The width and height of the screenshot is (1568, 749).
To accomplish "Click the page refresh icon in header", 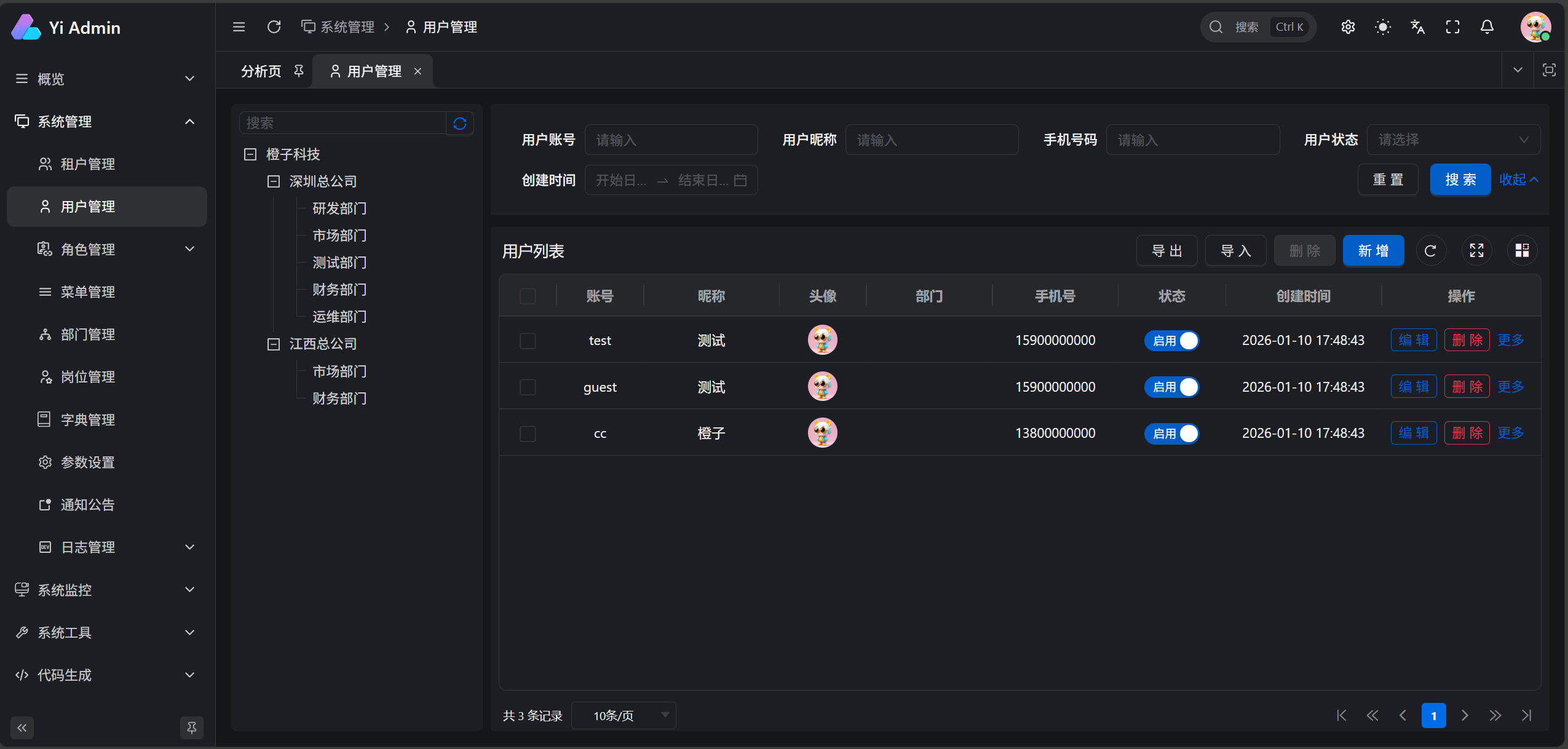I will [x=274, y=27].
